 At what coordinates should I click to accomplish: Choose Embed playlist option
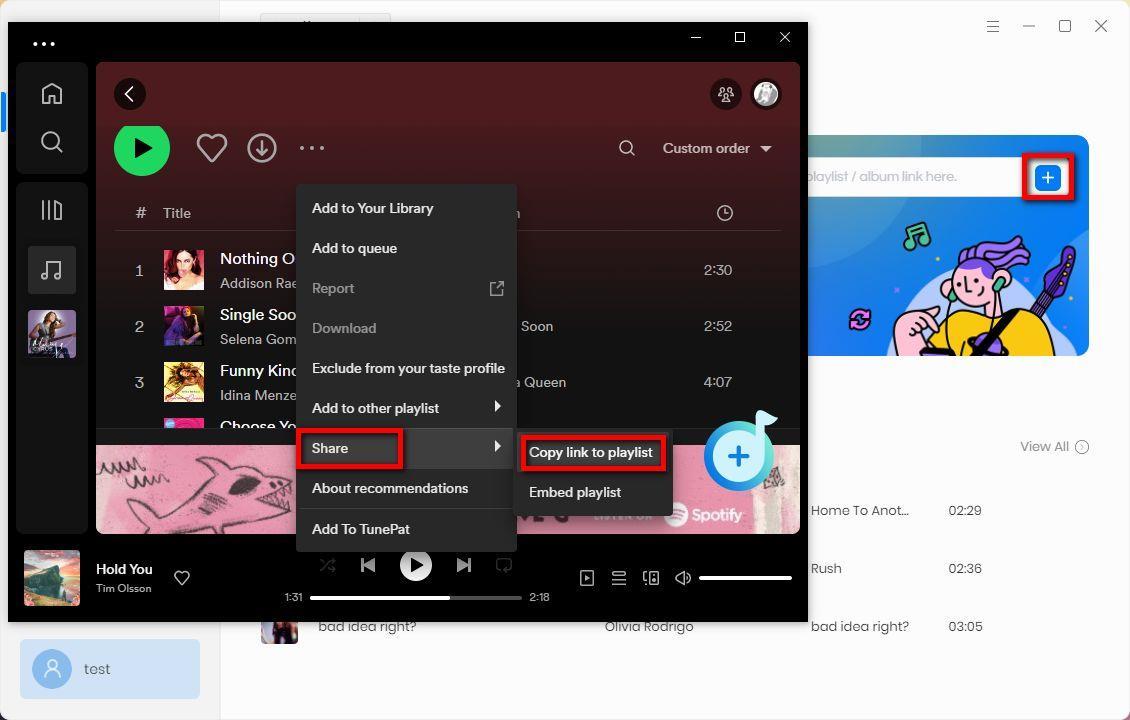point(592,492)
